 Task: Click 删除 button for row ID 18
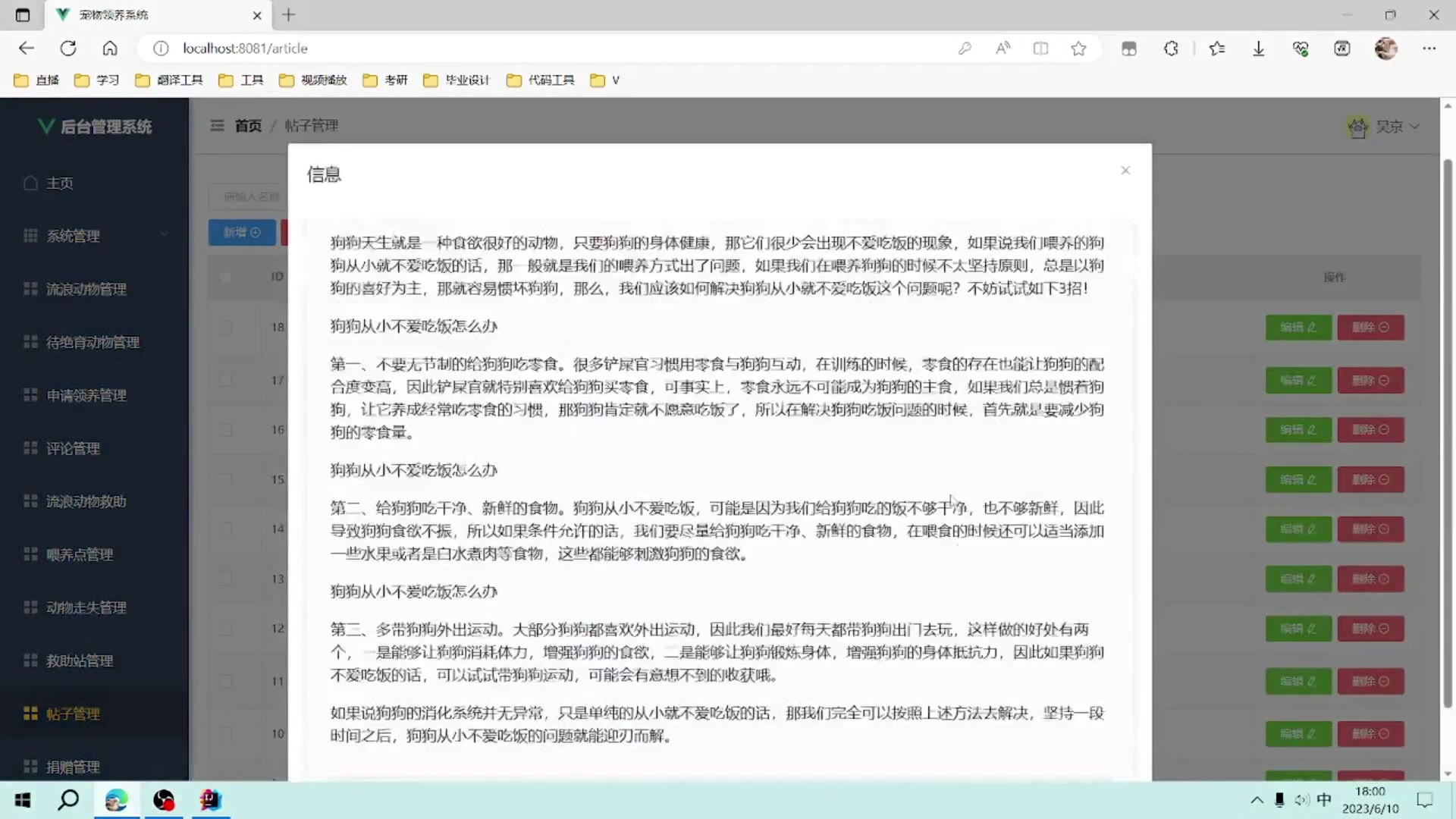point(1370,328)
